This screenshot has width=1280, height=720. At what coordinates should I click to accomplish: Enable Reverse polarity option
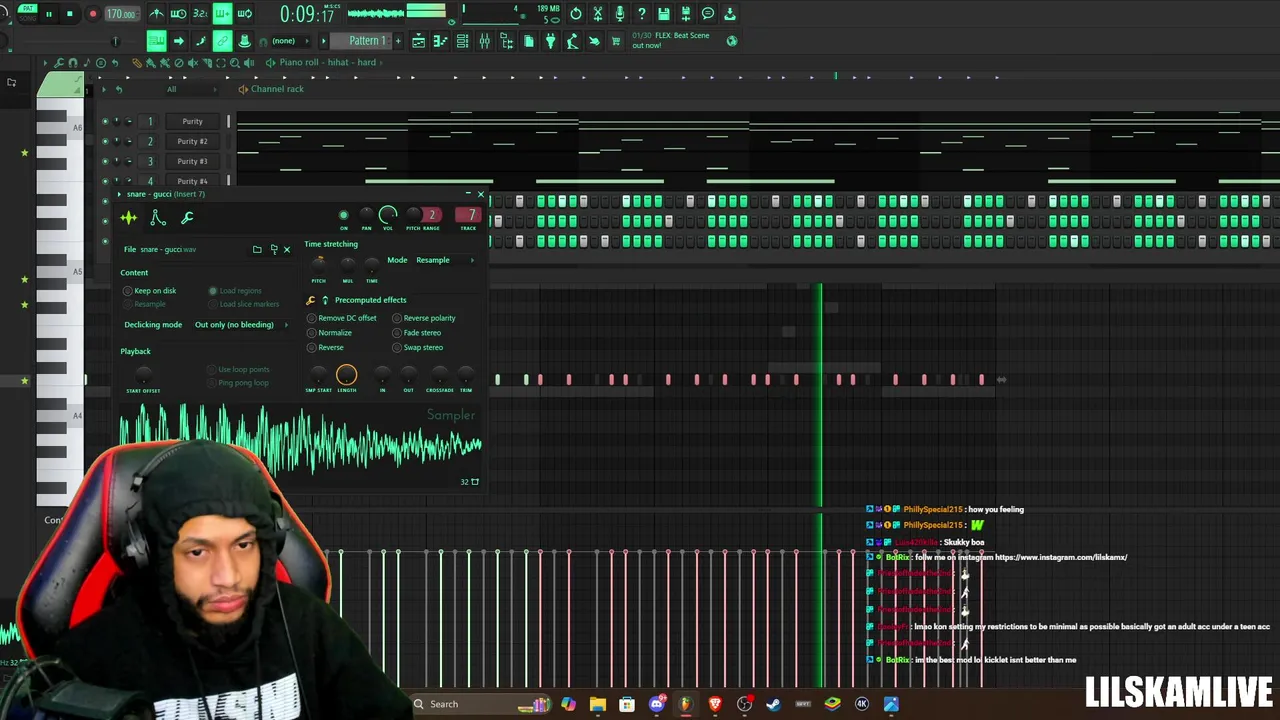pyautogui.click(x=424, y=318)
